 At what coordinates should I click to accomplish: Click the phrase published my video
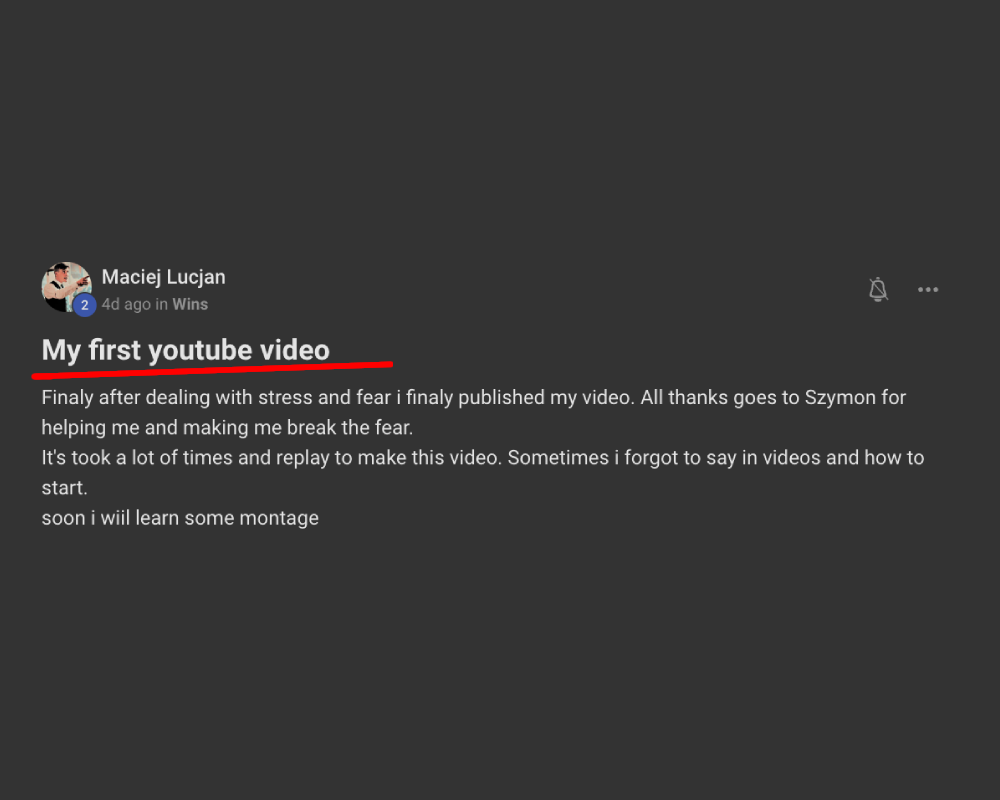545,397
